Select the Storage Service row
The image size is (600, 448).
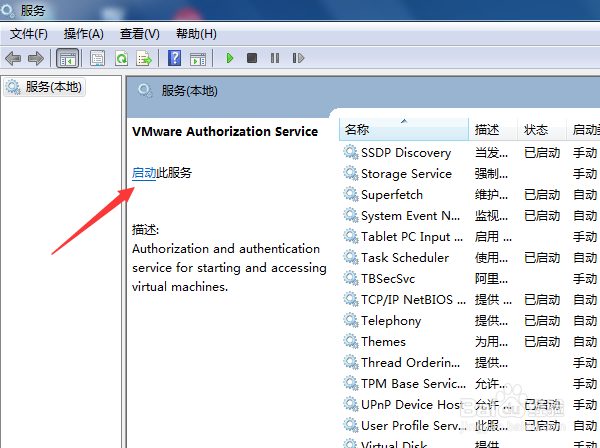tap(469, 174)
